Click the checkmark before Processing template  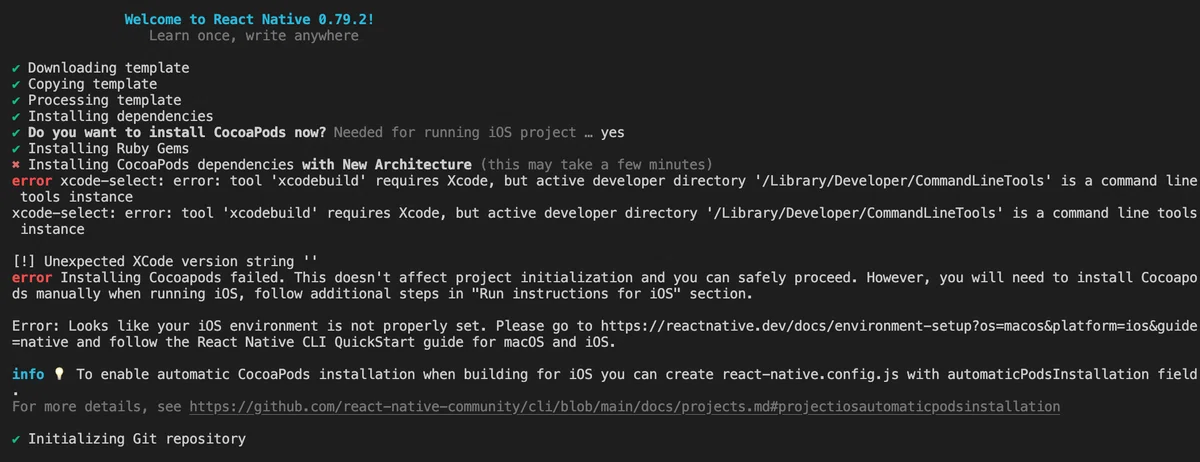17,100
